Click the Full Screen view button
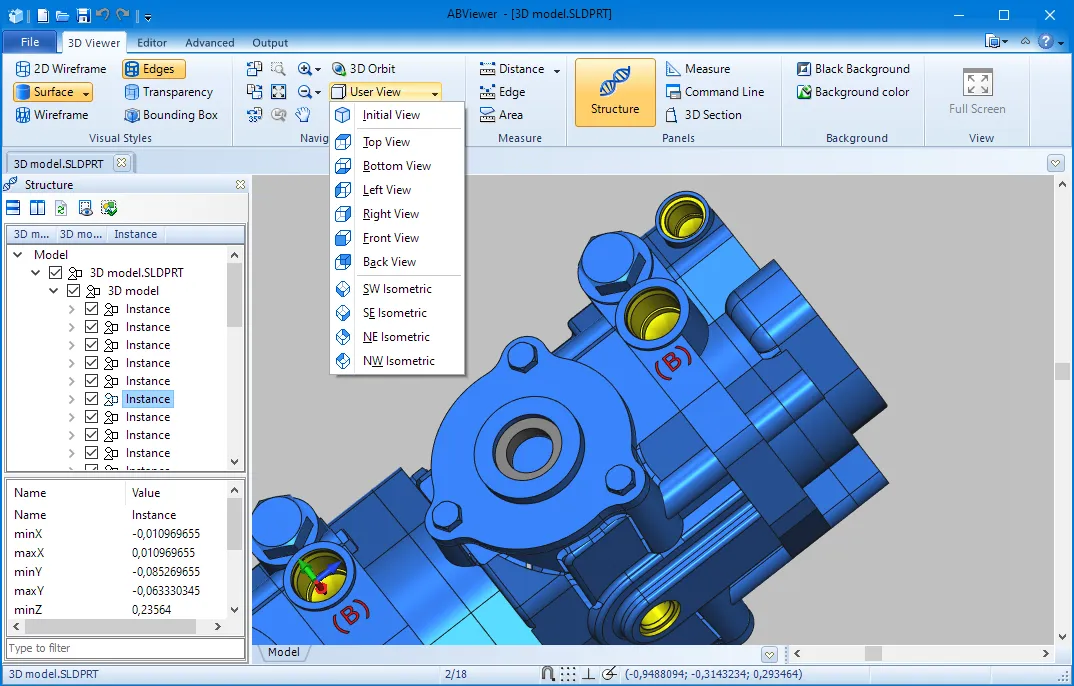Screen dimensions: 1074x686 coord(977,92)
